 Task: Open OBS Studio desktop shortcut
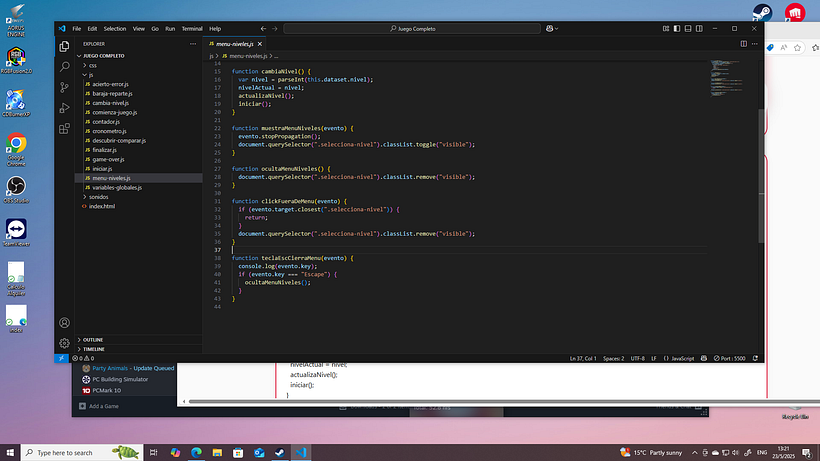point(16,190)
